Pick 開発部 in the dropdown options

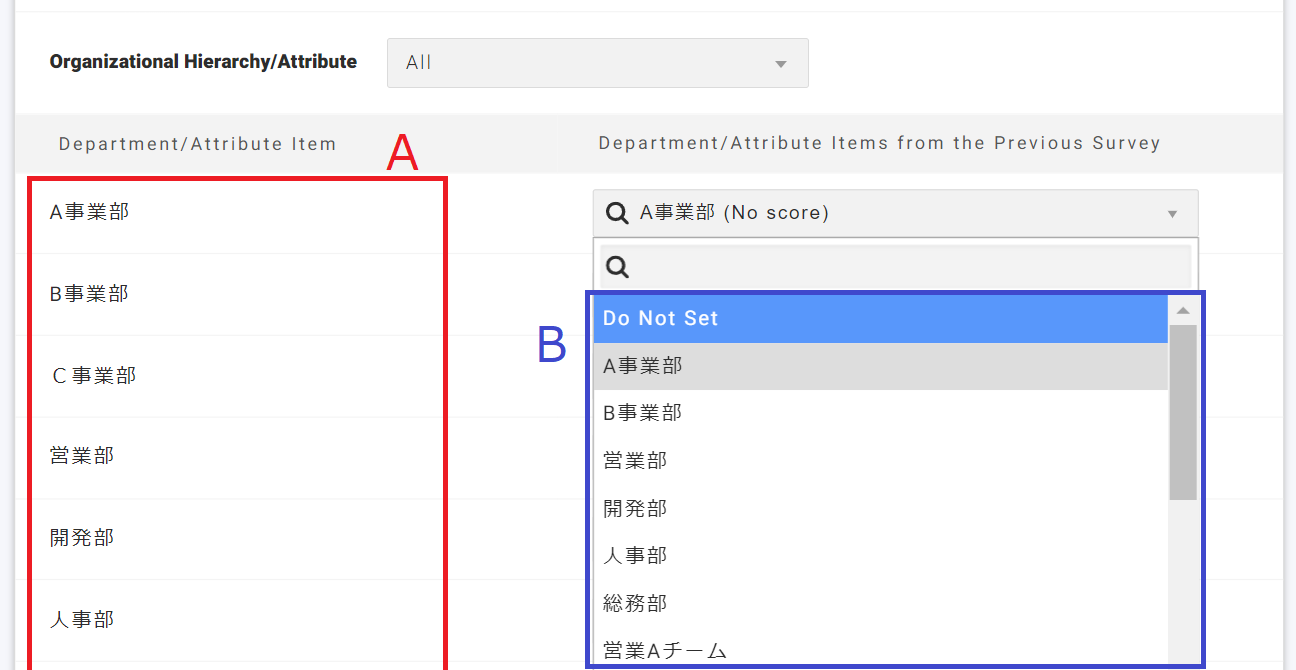pos(880,508)
